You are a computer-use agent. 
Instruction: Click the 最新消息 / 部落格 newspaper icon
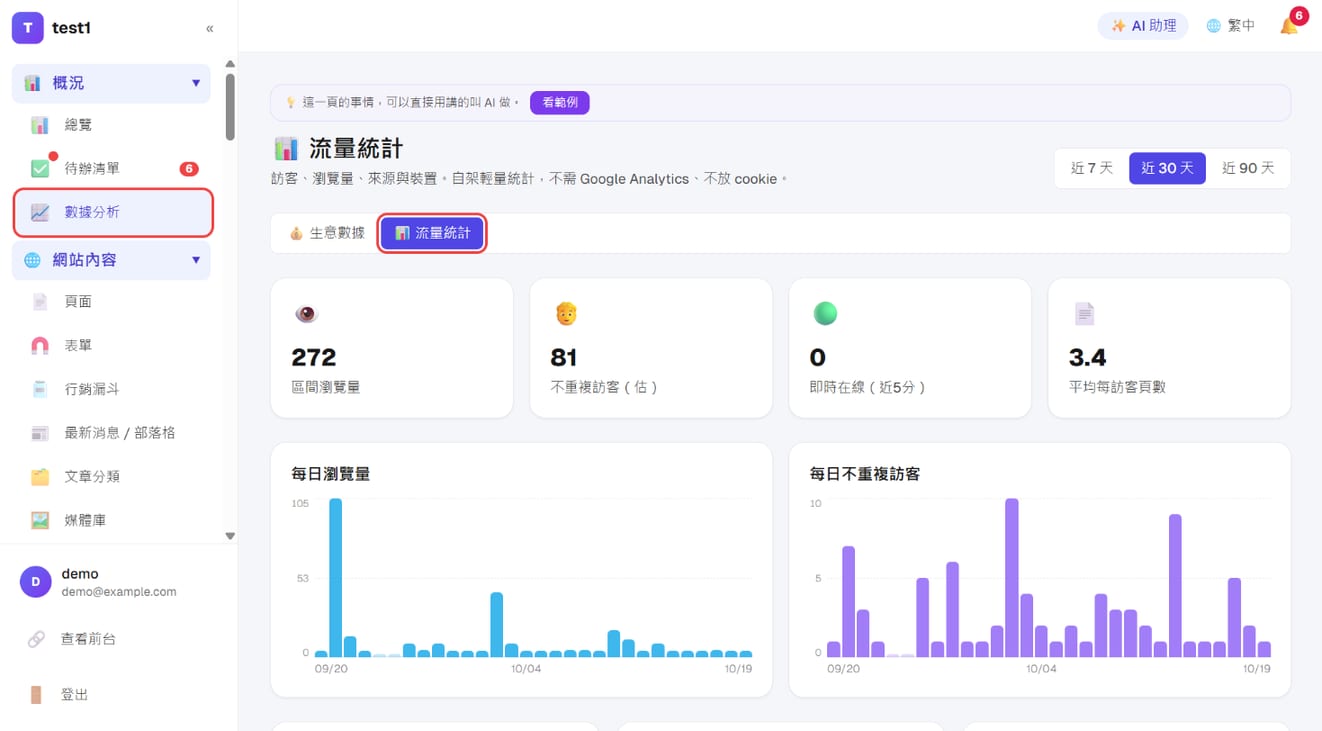point(40,433)
